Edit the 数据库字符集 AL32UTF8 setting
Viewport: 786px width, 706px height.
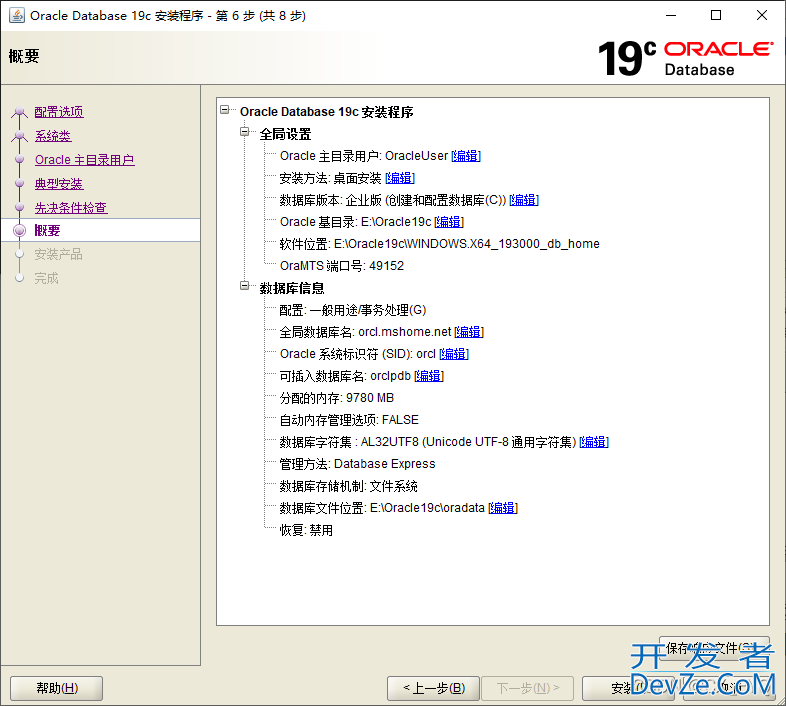click(x=594, y=442)
